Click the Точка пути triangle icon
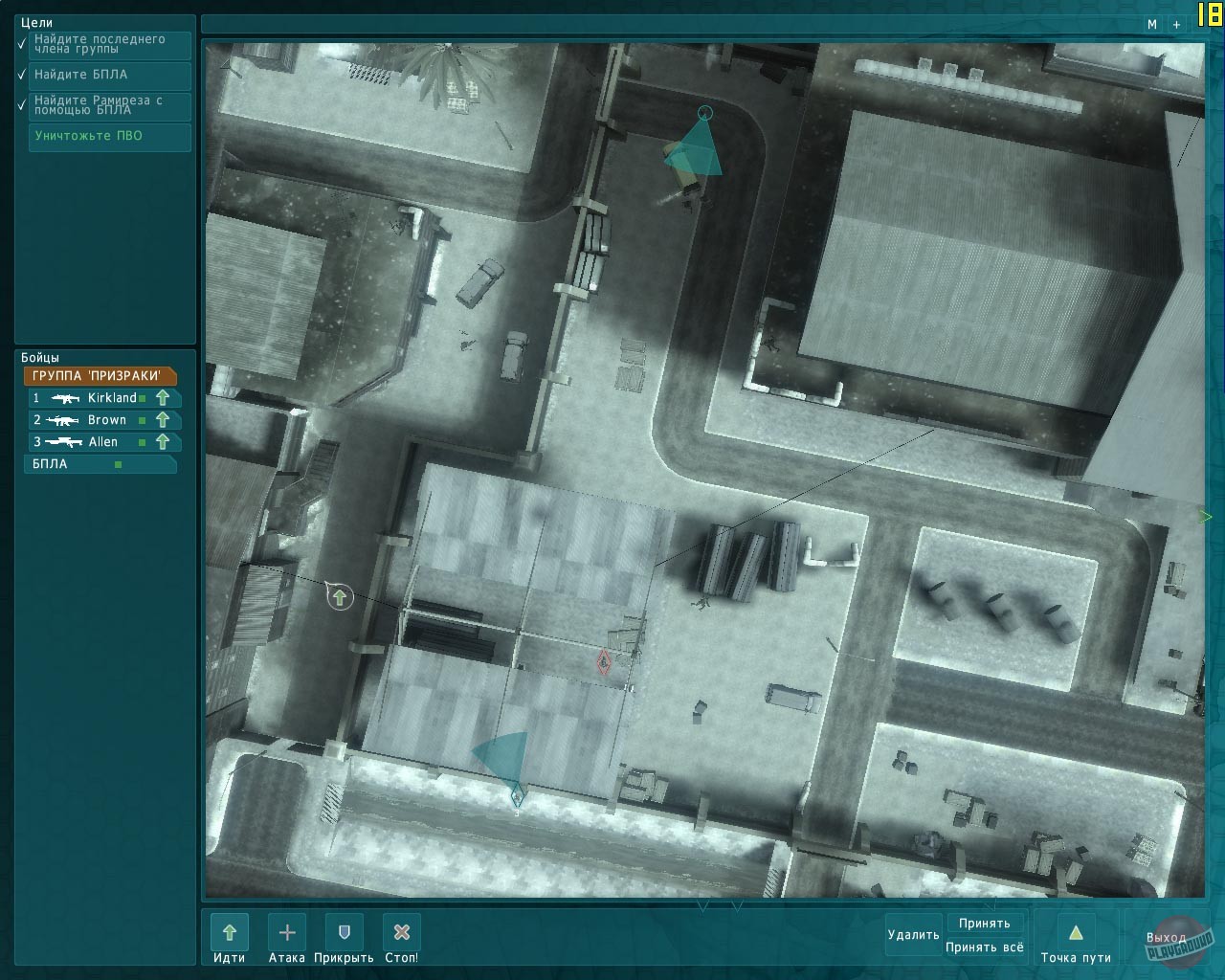1225x980 pixels. coord(1076,933)
